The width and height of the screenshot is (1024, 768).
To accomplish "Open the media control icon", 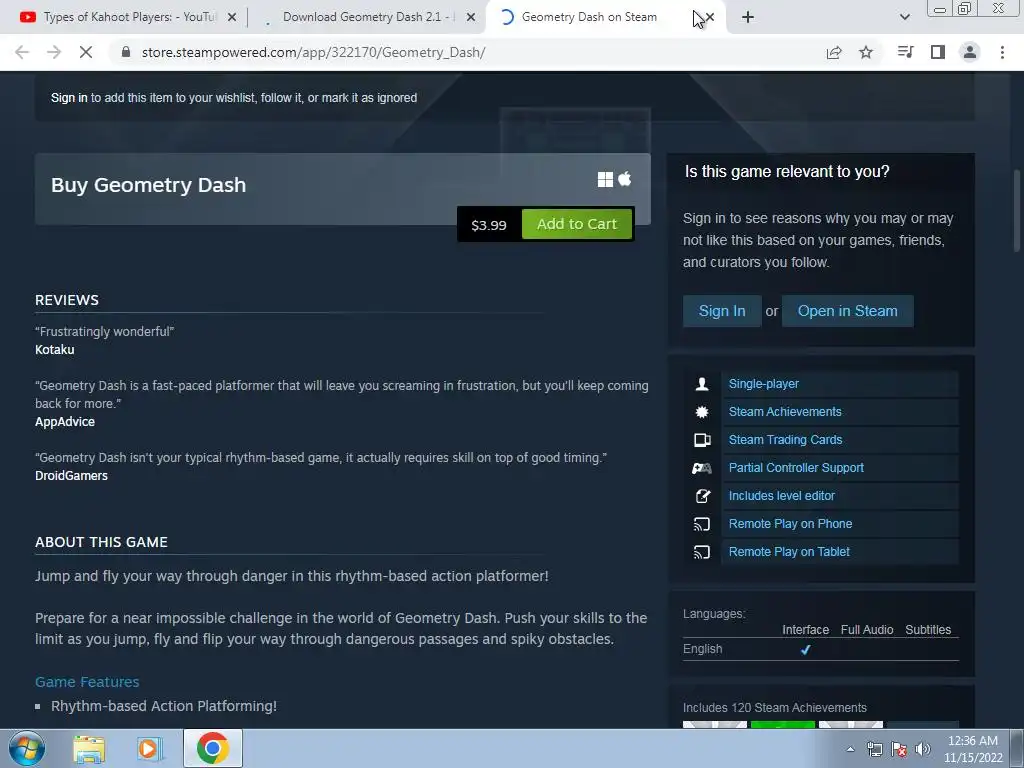I will coord(905,52).
